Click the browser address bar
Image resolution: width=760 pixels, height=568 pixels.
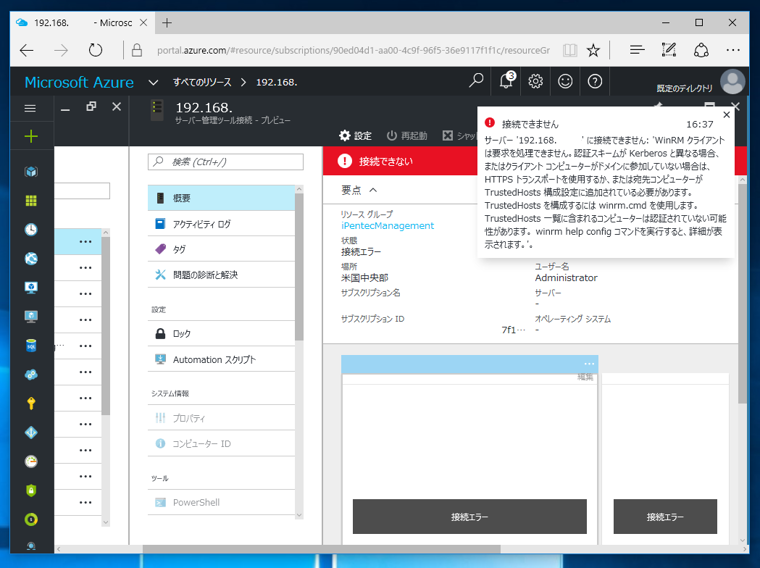tap(353, 50)
